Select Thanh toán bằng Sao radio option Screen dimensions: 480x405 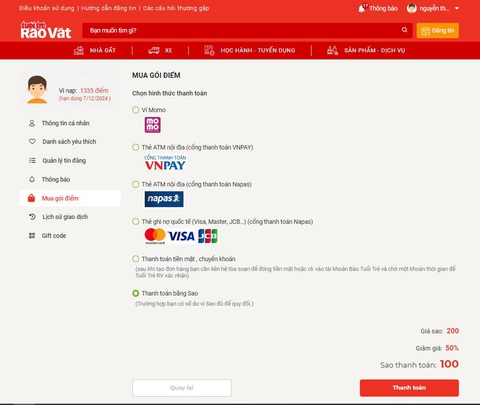[x=135, y=293]
